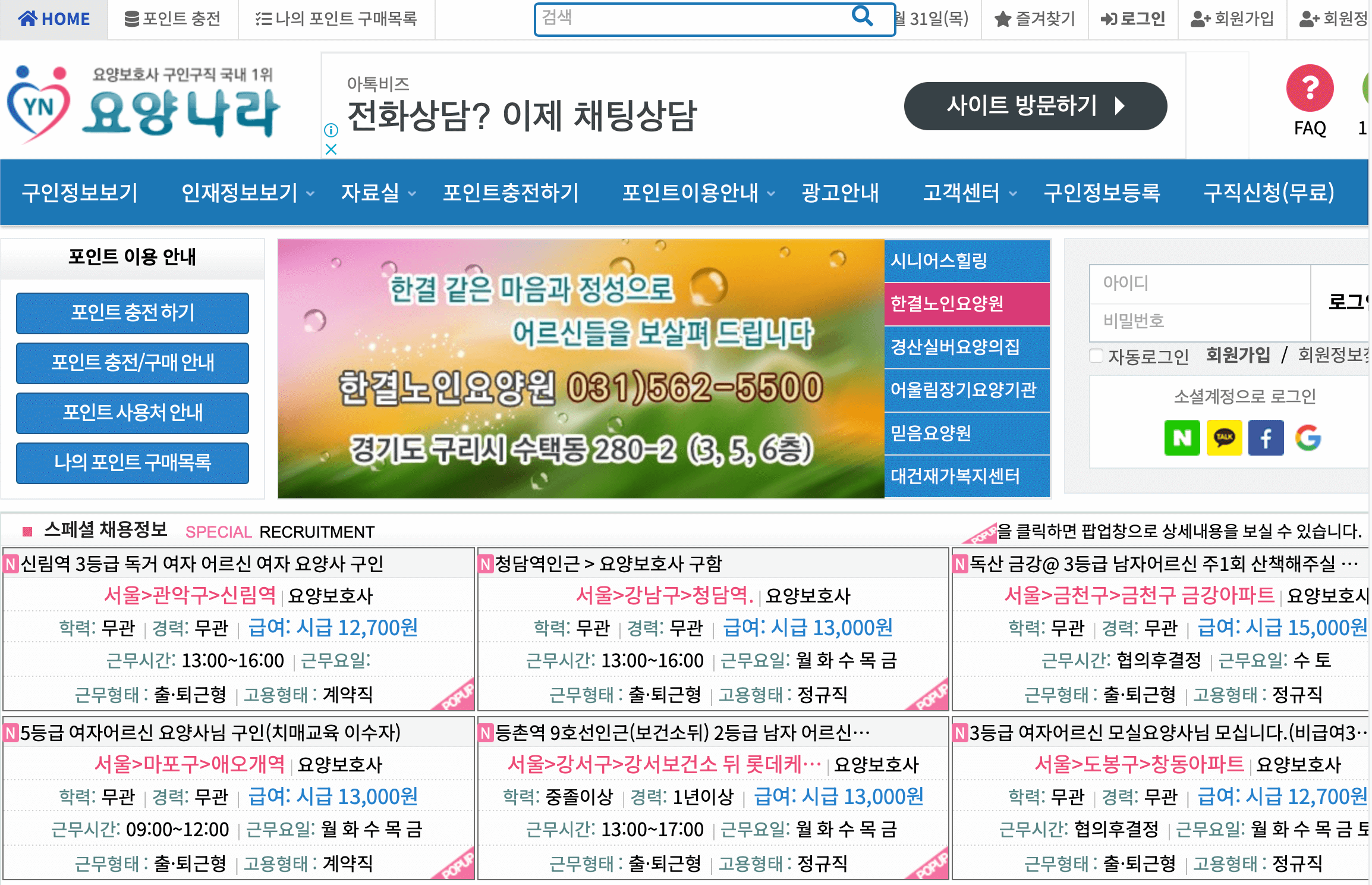Log in with the KakaoTalk icon
Image resolution: width=1372 pixels, height=885 pixels.
coord(1224,438)
